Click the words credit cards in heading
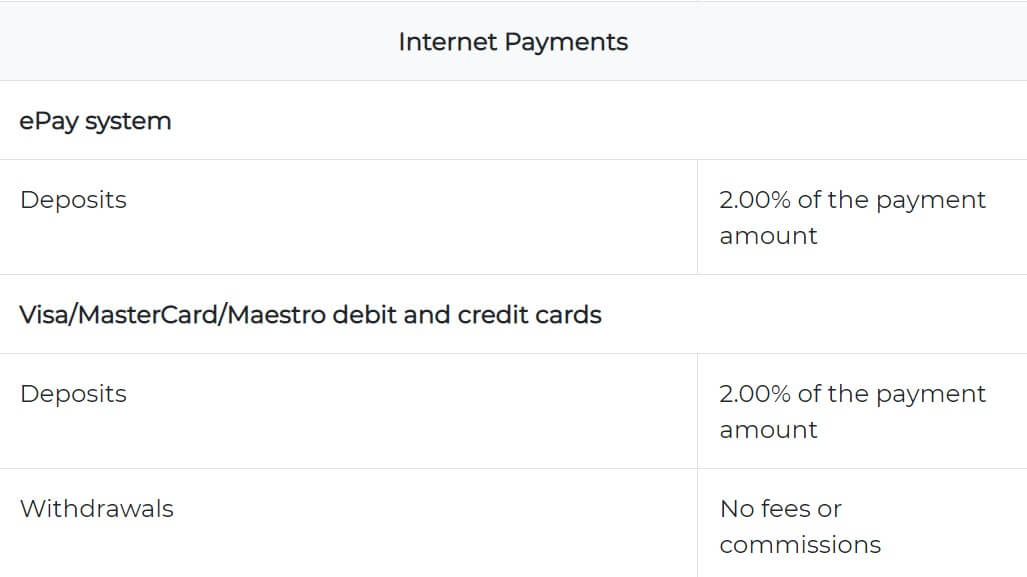1027x577 pixels. [529, 315]
